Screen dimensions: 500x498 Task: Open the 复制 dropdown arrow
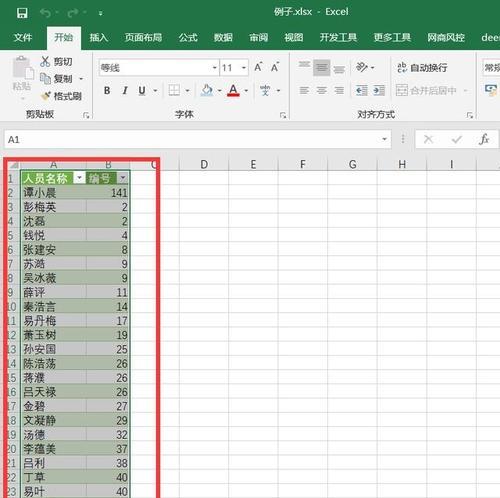click(81, 79)
